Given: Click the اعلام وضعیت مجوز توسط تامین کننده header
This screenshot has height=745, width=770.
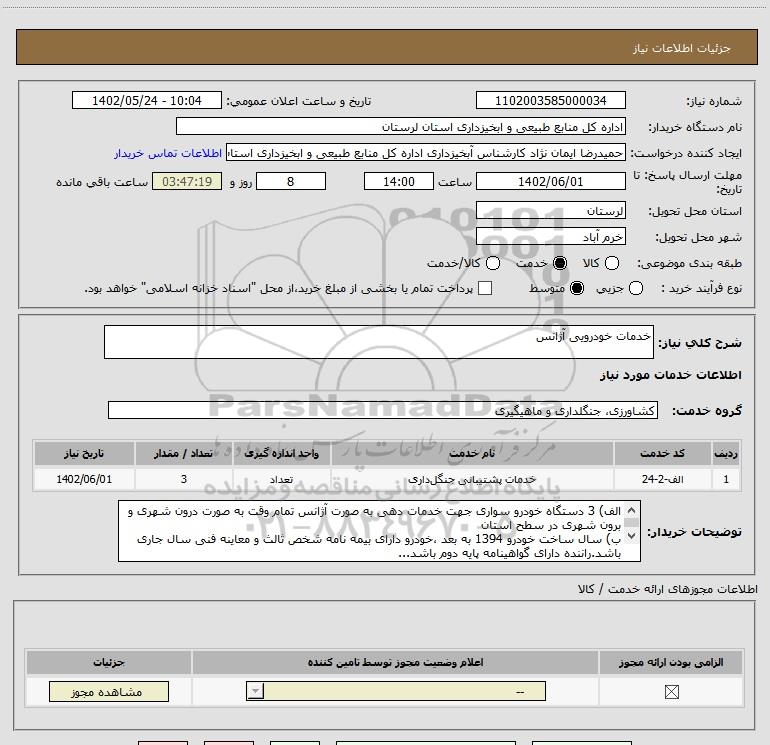Looking at the screenshot, I should pos(395,662).
